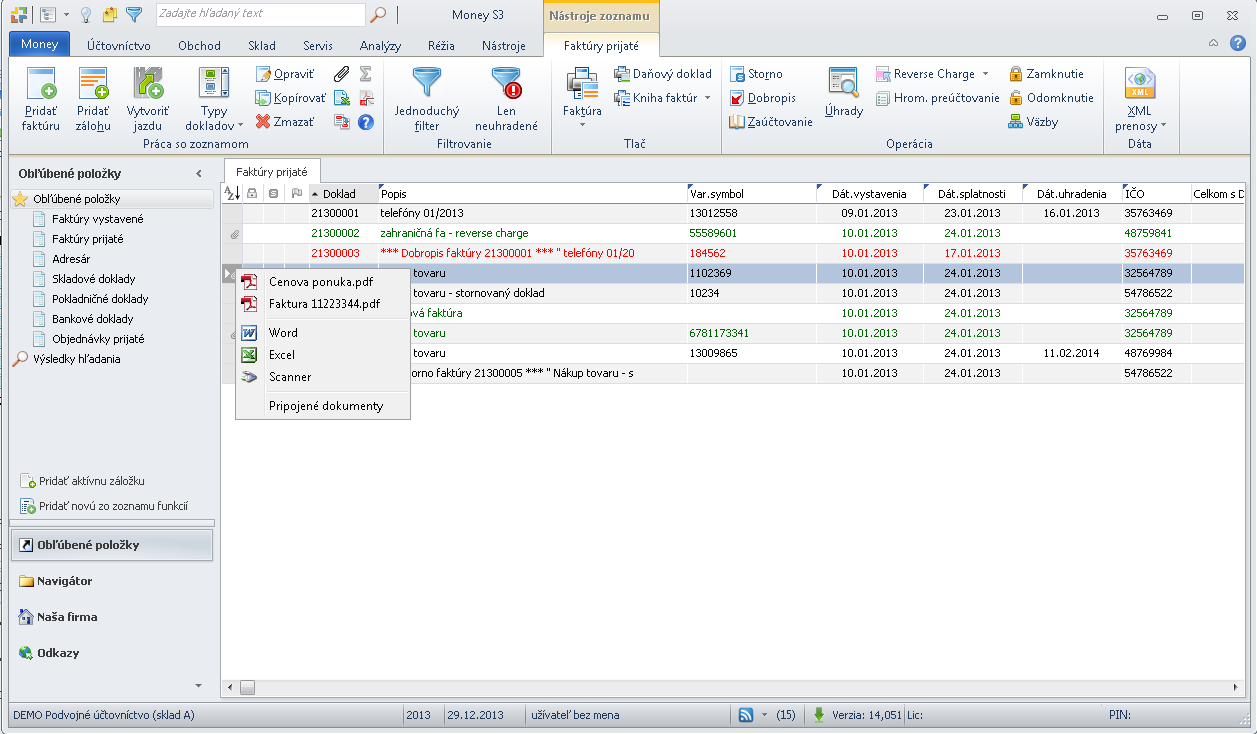Open the Reverse Charge dropdown arrow
This screenshot has height=734, width=1257.
985,74
